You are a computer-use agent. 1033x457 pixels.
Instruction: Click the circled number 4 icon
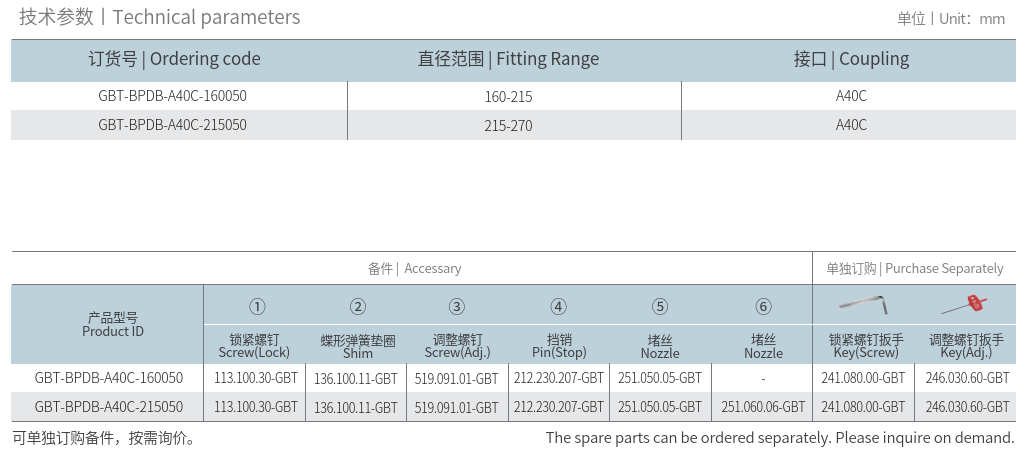559,307
